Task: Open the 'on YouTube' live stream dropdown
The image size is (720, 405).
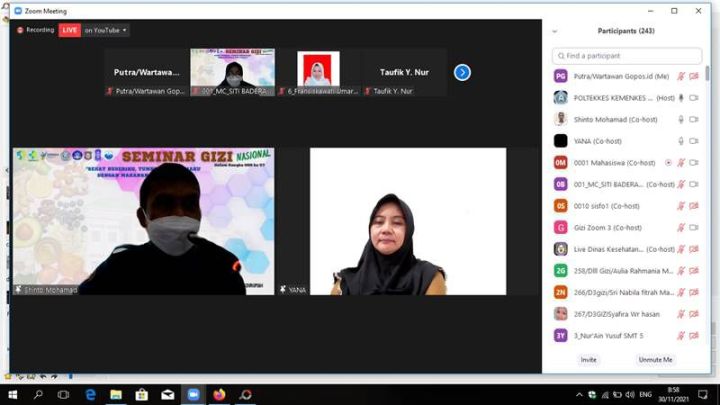Action: click(106, 30)
